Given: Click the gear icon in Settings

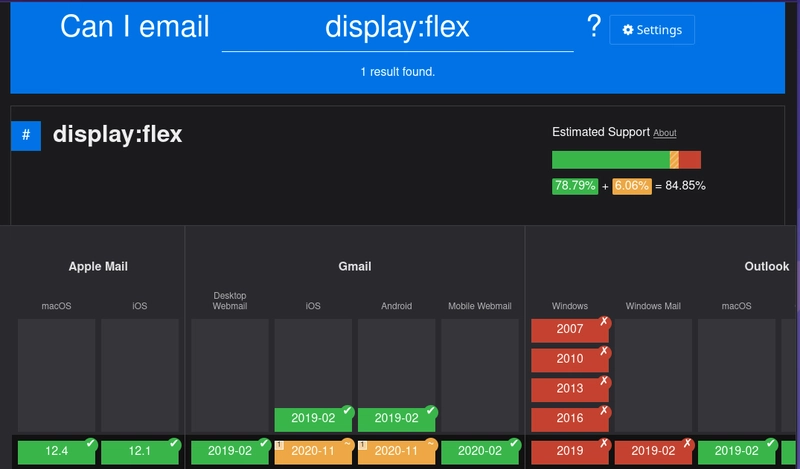Looking at the screenshot, I should (628, 30).
